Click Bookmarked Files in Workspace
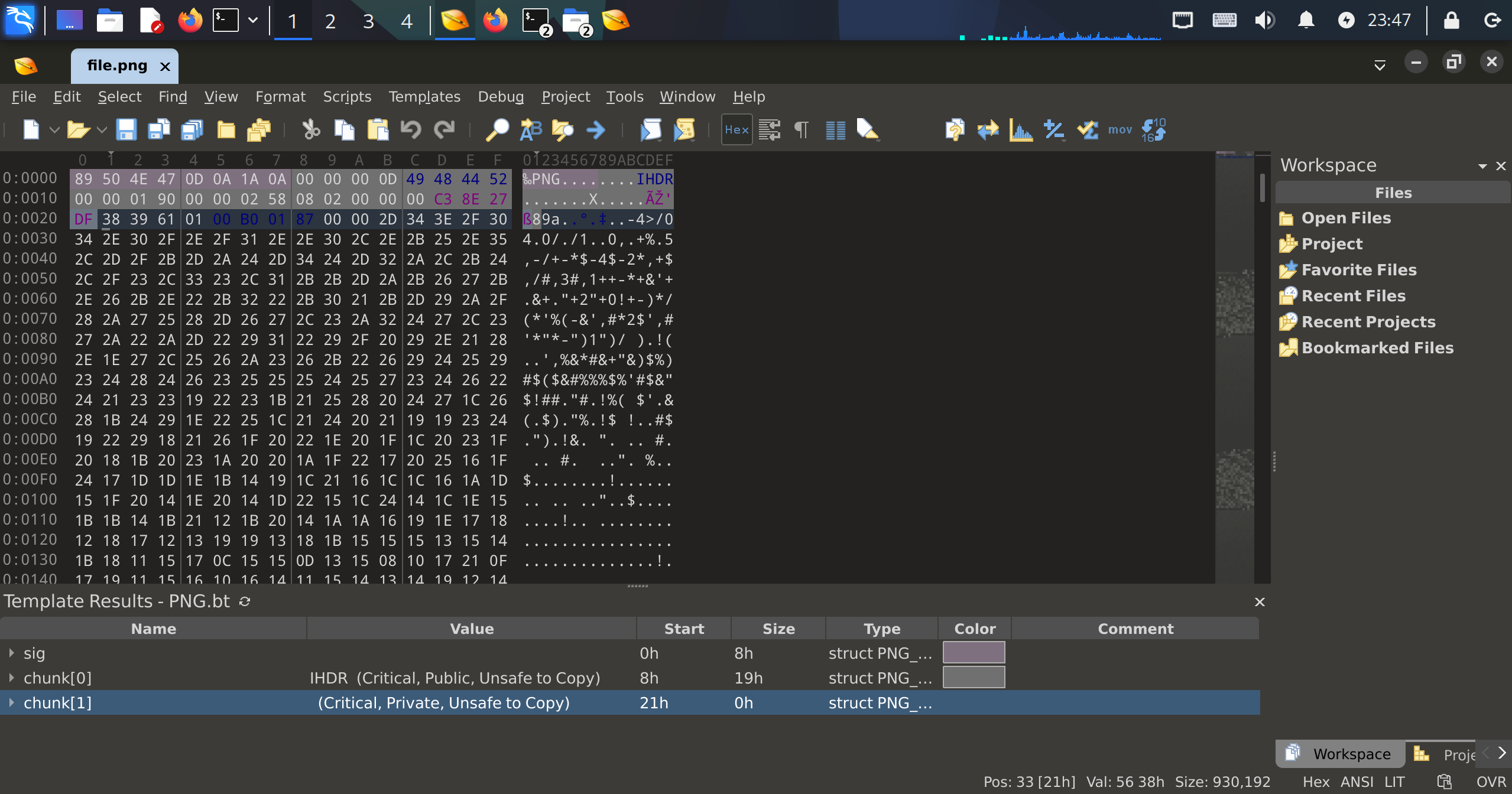 pyautogui.click(x=1377, y=347)
